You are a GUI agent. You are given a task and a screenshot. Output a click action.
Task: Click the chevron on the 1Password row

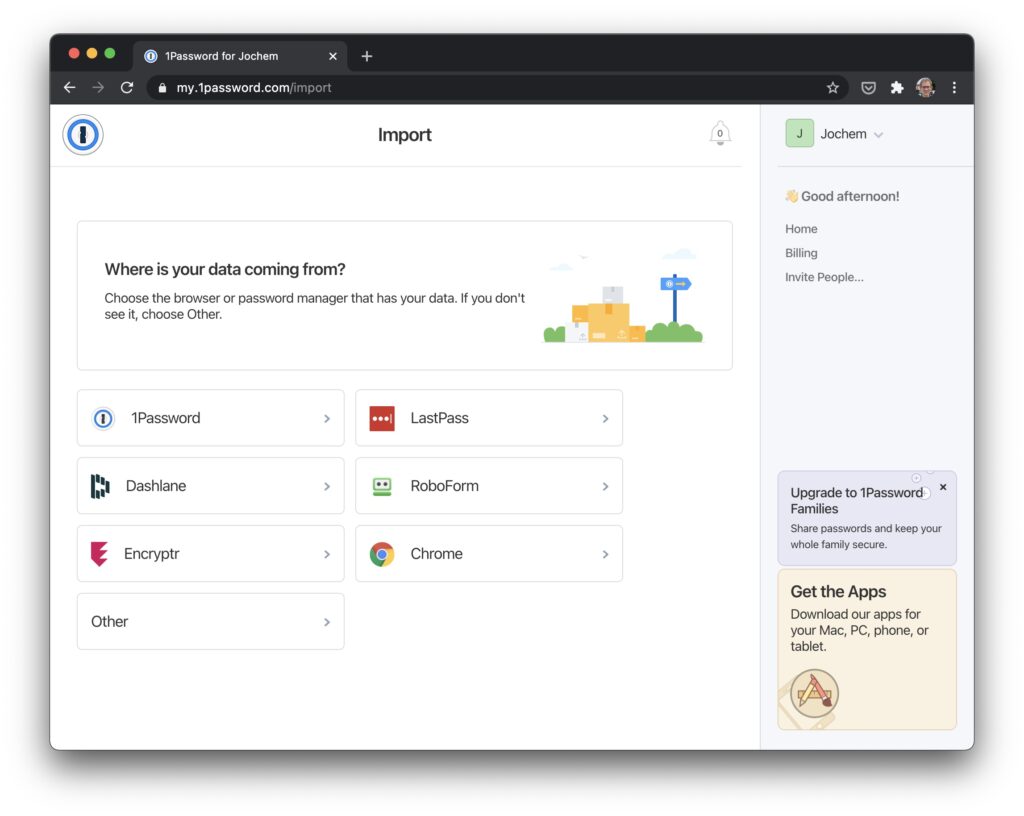click(327, 418)
